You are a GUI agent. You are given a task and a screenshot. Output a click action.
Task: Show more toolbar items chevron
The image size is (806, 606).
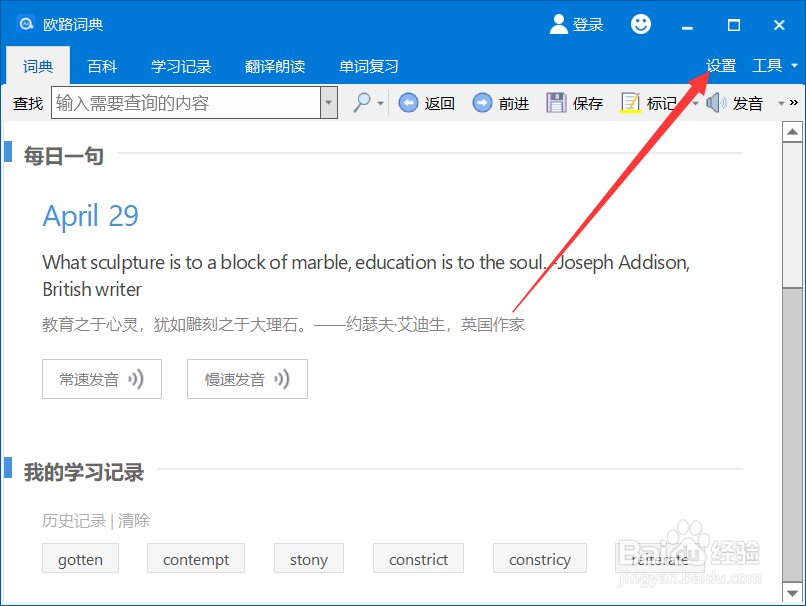pyautogui.click(x=794, y=103)
